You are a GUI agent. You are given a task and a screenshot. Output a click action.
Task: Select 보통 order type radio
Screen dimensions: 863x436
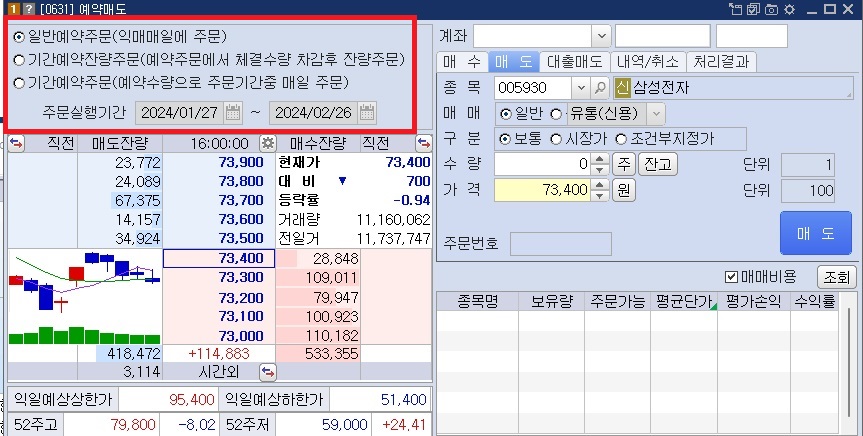point(504,139)
